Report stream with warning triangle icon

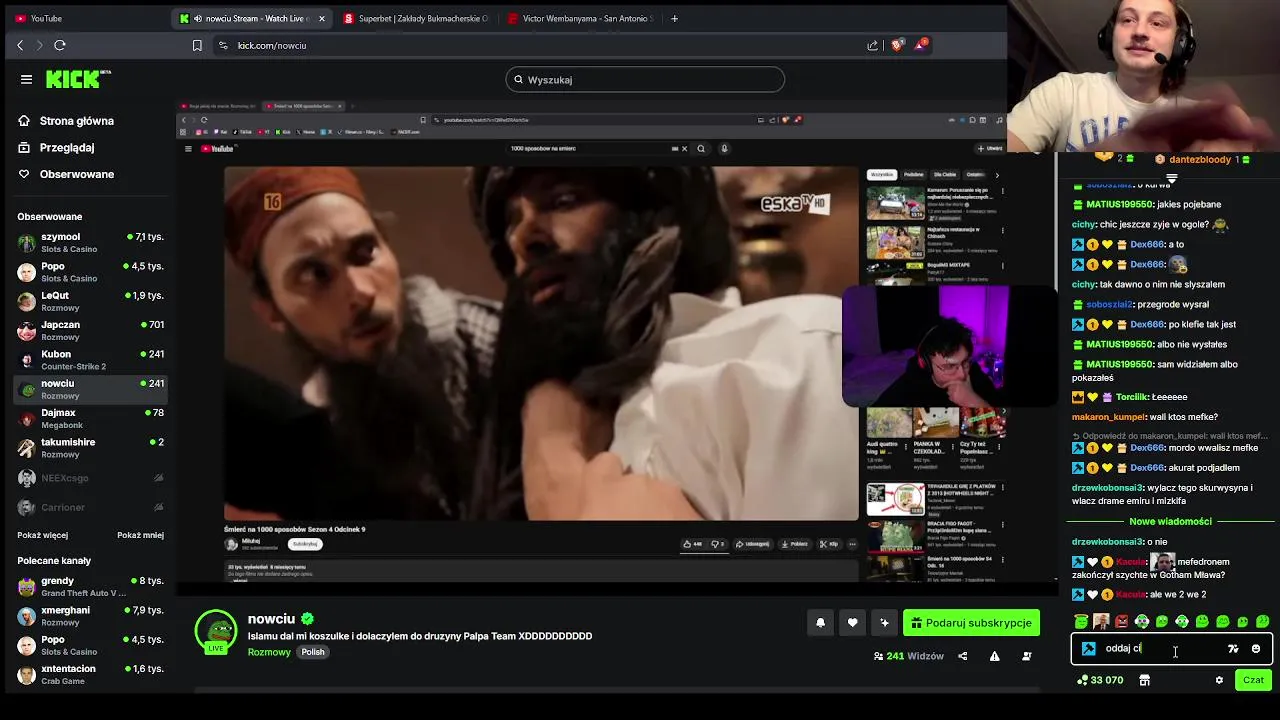[x=994, y=656]
